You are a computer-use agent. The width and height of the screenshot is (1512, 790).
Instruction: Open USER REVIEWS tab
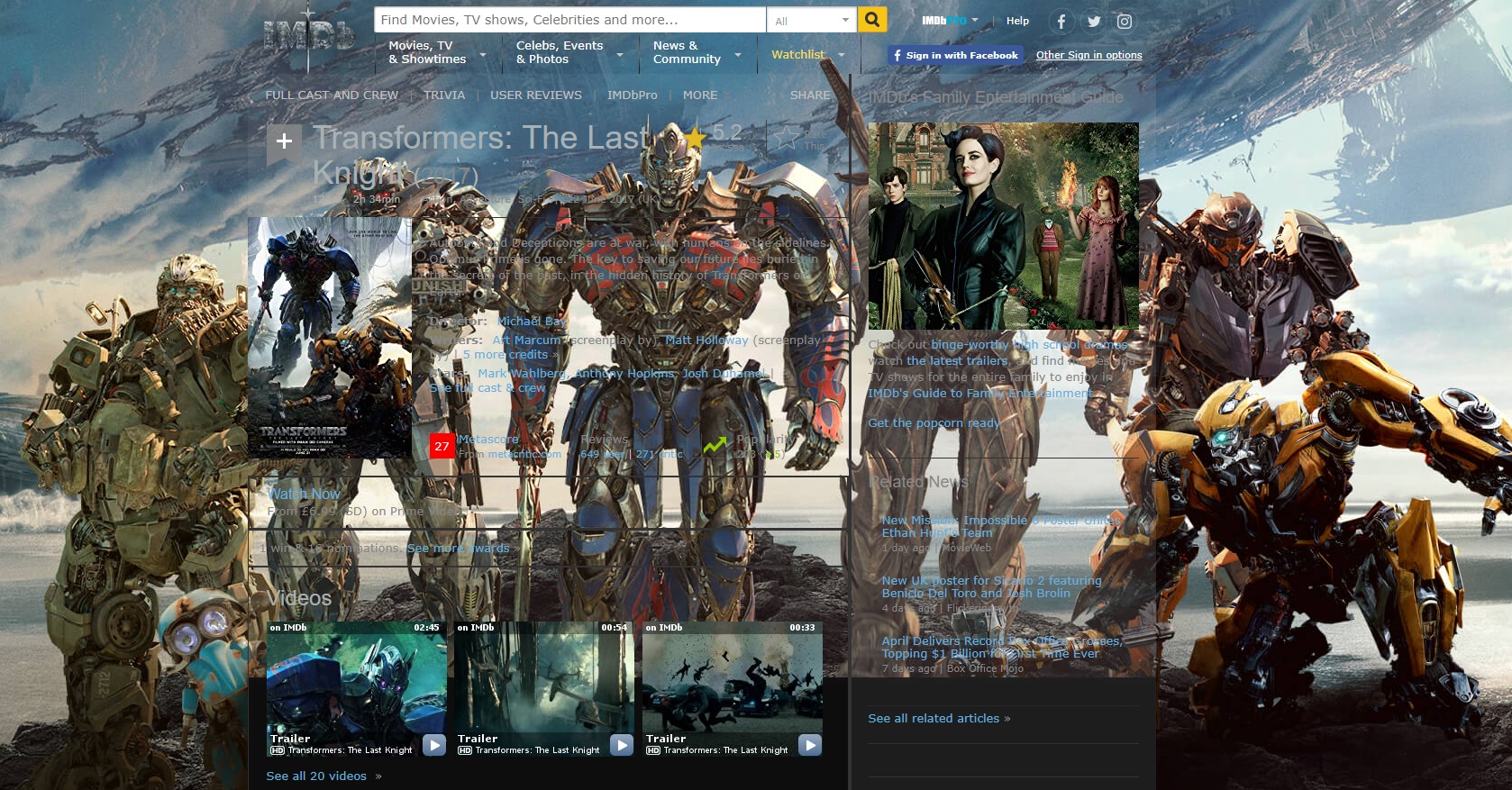536,95
